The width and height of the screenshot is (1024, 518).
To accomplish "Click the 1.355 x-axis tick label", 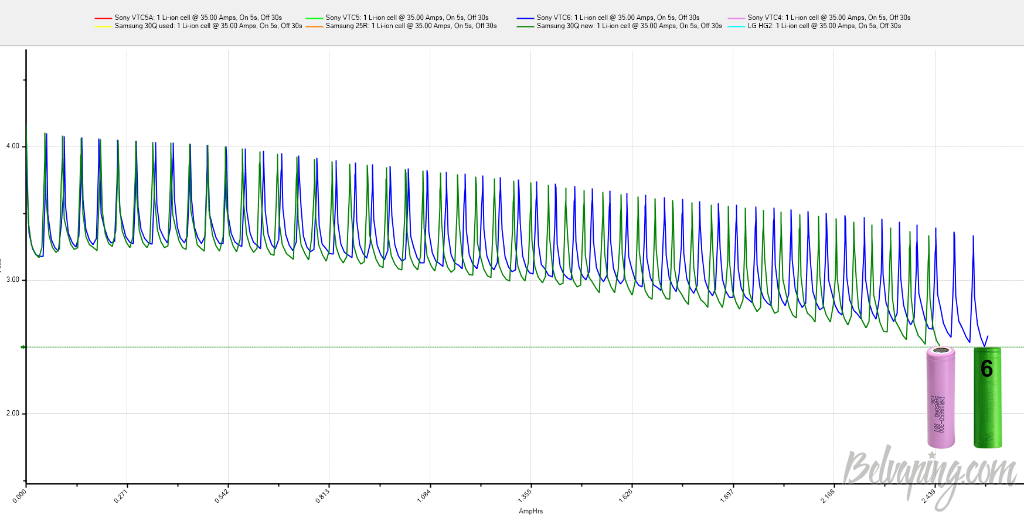I will pyautogui.click(x=524, y=494).
